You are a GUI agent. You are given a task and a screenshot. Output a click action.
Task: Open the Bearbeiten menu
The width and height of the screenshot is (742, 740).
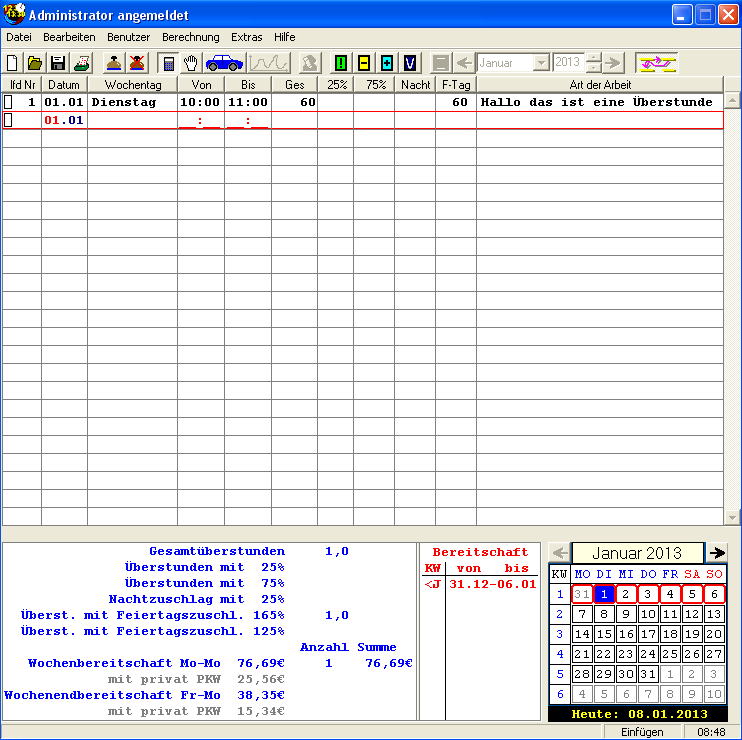click(x=69, y=37)
